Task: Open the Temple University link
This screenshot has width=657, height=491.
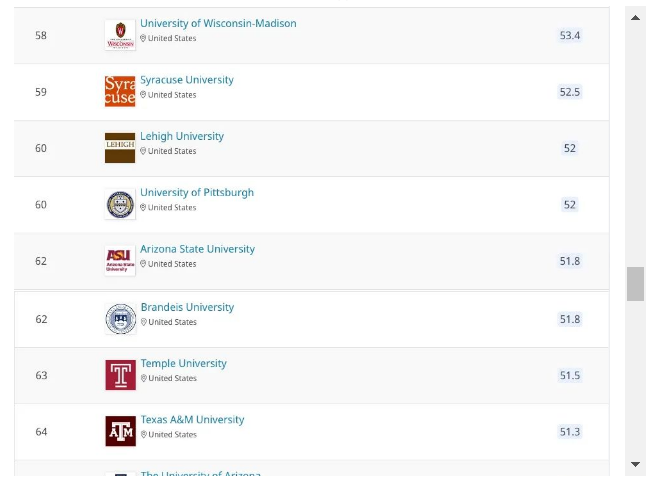Action: (184, 363)
